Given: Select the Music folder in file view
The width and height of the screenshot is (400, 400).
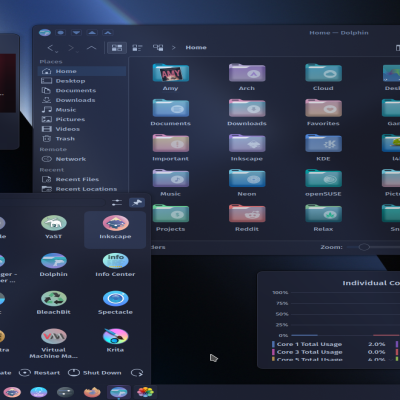Looking at the screenshot, I should (171, 179).
